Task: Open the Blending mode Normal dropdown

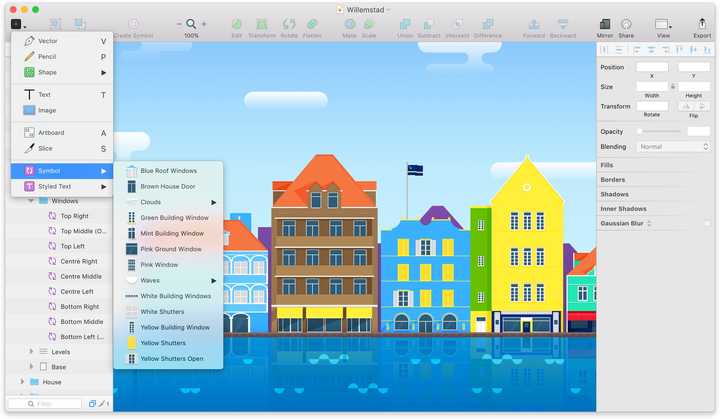Action: point(673,147)
